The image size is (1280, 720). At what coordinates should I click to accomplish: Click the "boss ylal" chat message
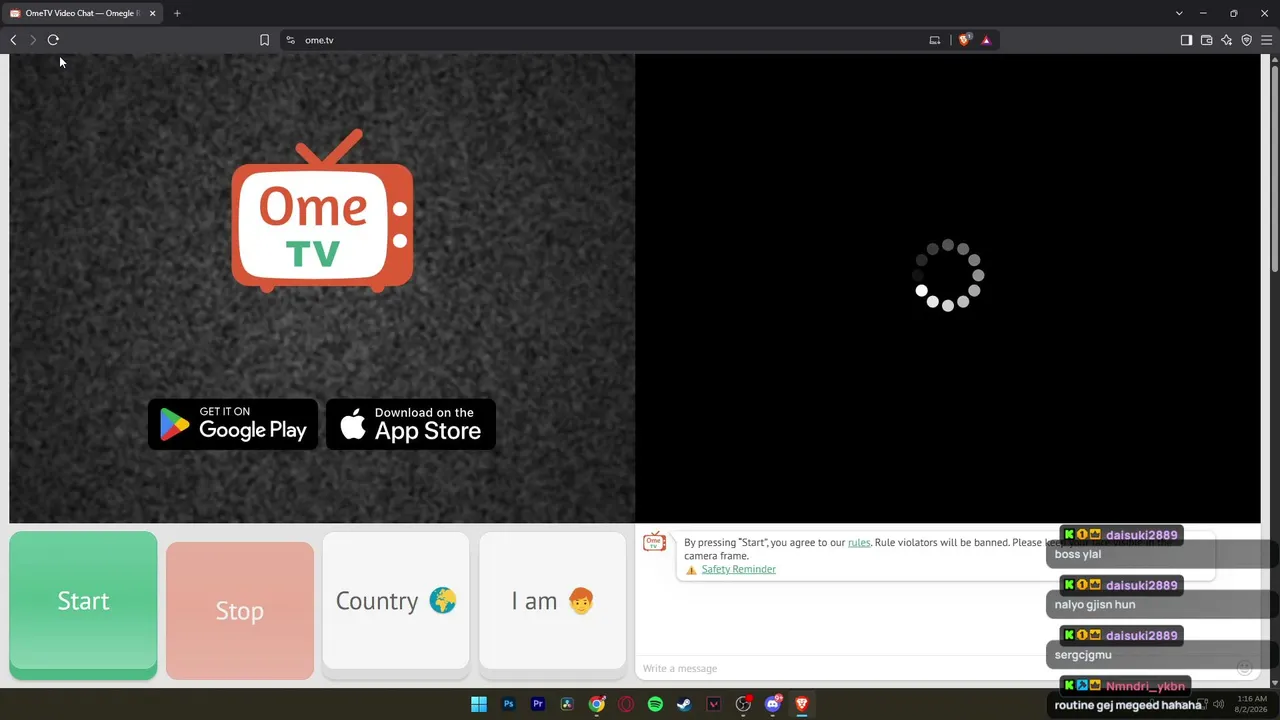pyautogui.click(x=1078, y=555)
